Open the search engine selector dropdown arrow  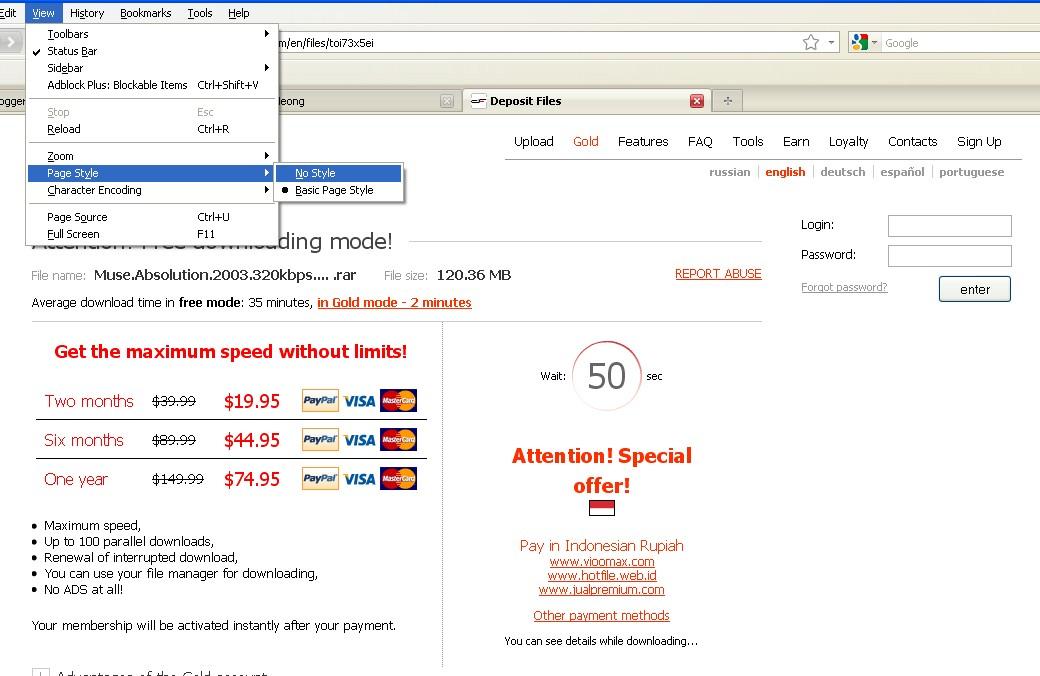pyautogui.click(x=874, y=42)
